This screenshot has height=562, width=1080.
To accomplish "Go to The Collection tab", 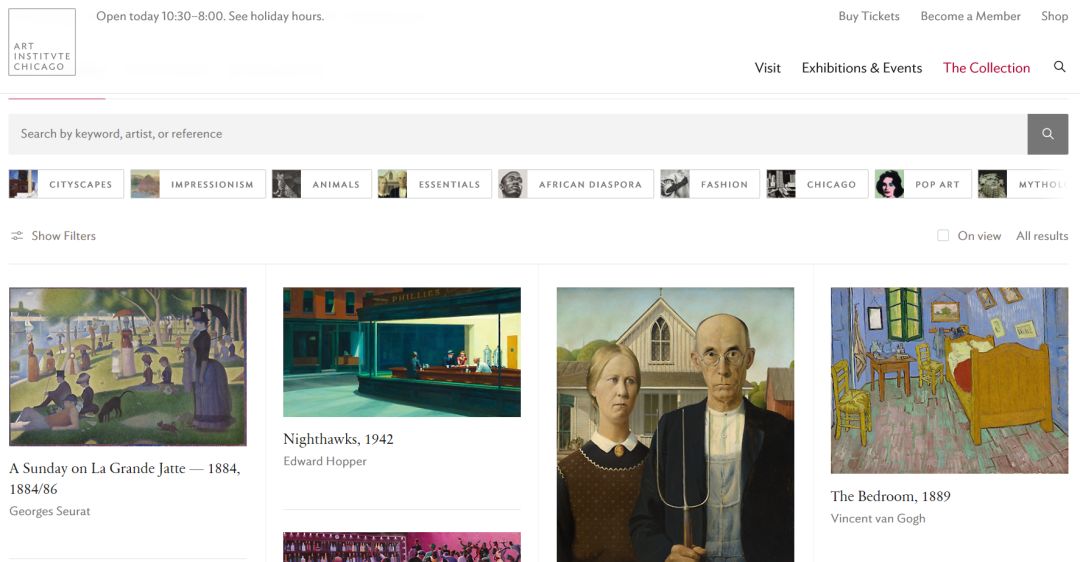I will coord(986,68).
